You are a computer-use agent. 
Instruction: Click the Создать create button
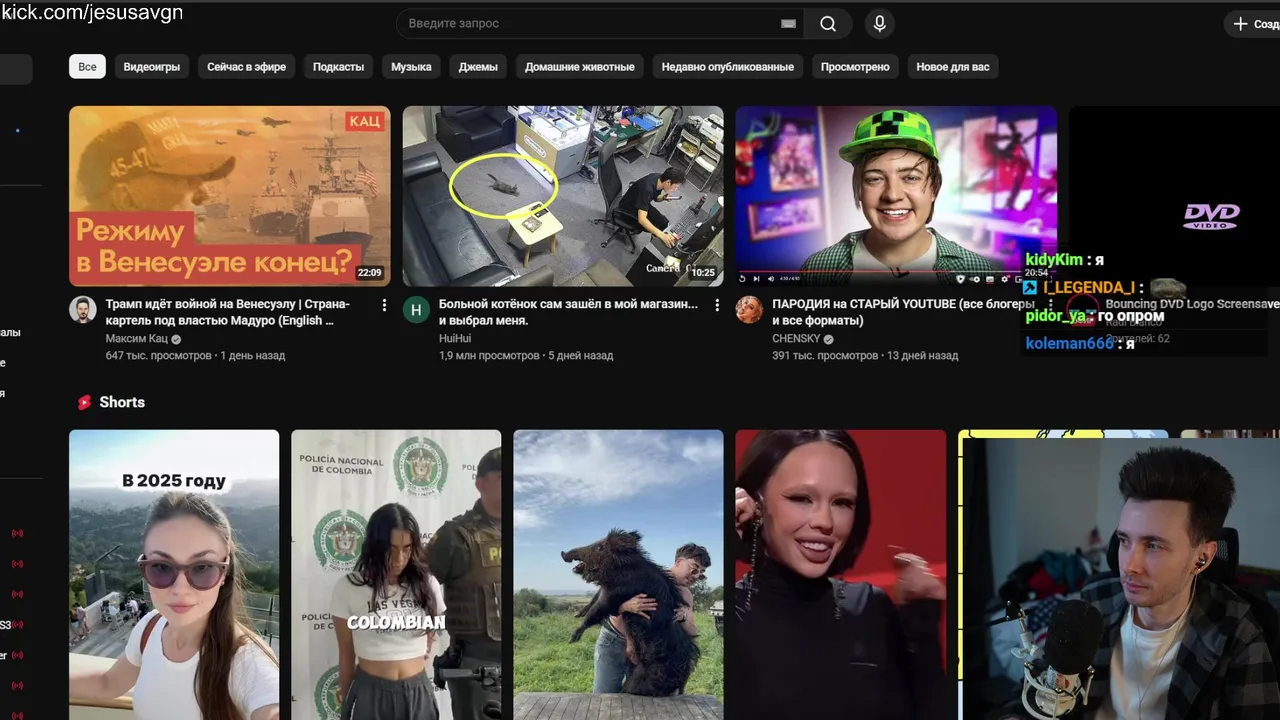pos(1253,24)
